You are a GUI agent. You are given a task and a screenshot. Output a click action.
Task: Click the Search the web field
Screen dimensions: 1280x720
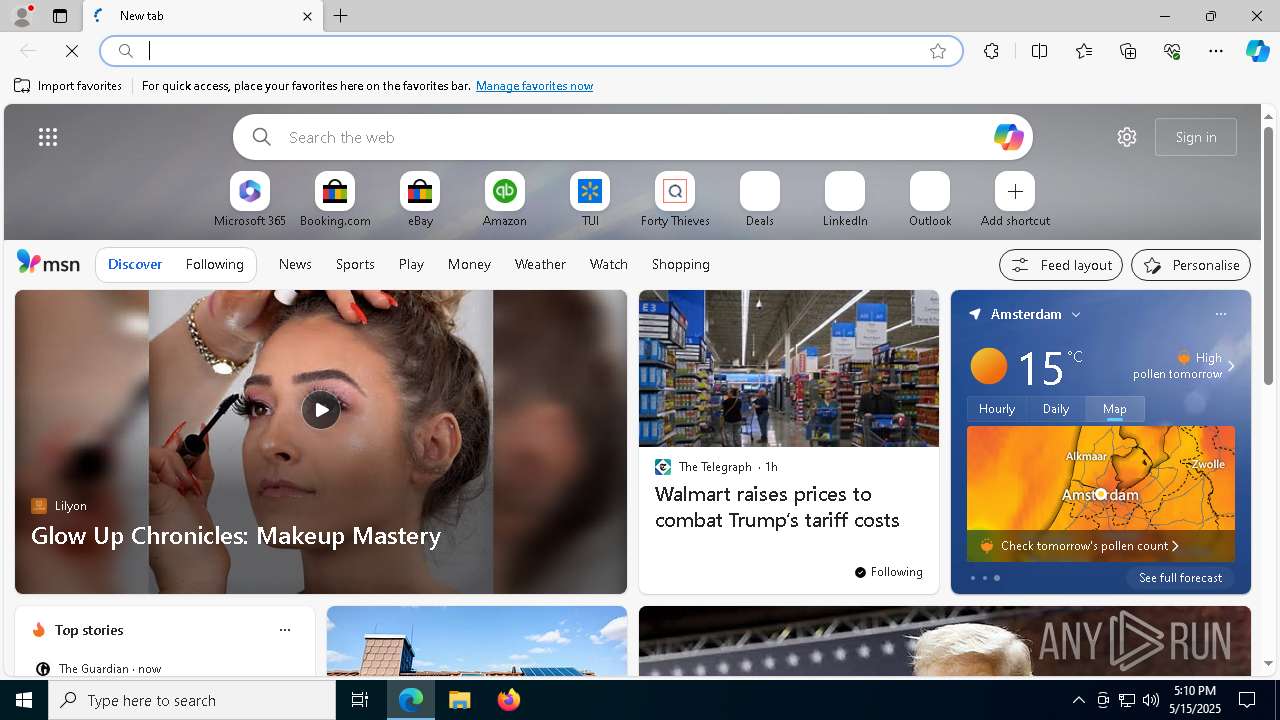click(x=633, y=137)
